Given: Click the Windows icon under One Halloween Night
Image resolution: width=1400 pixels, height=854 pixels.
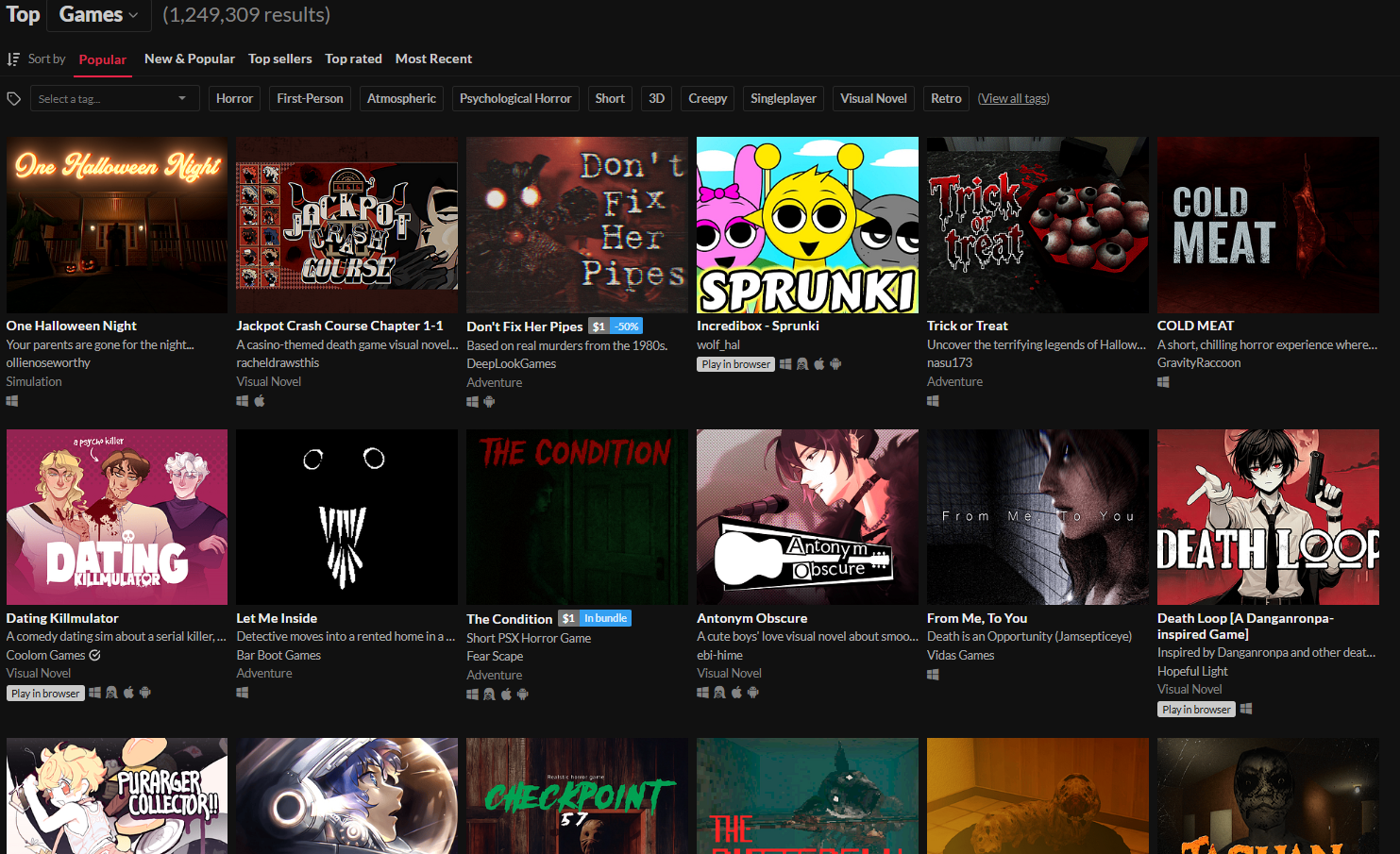Looking at the screenshot, I should coord(12,401).
